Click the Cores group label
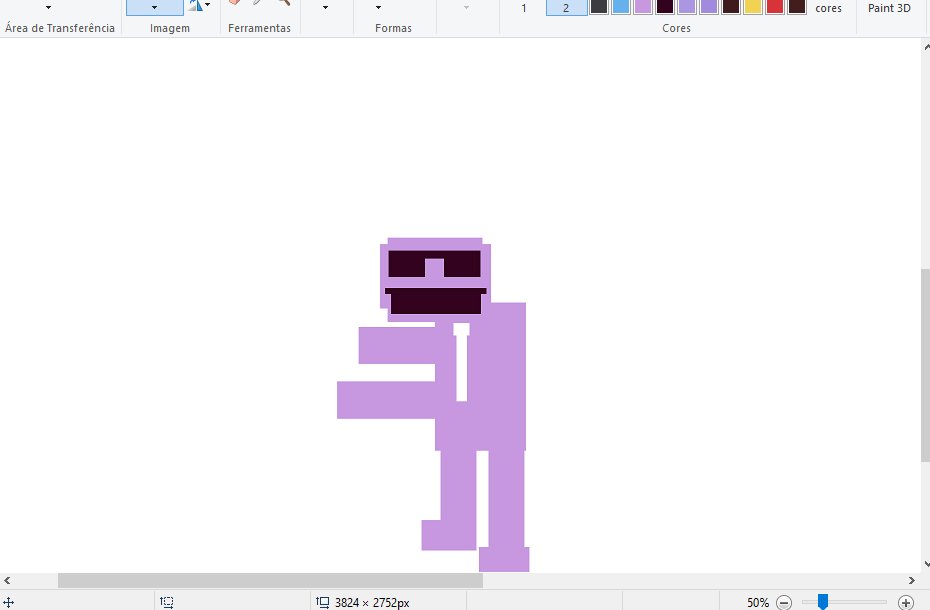 (676, 28)
